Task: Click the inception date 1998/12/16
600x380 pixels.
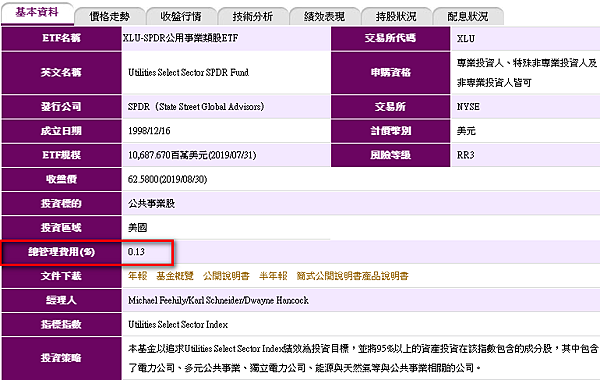Action: [x=149, y=131]
